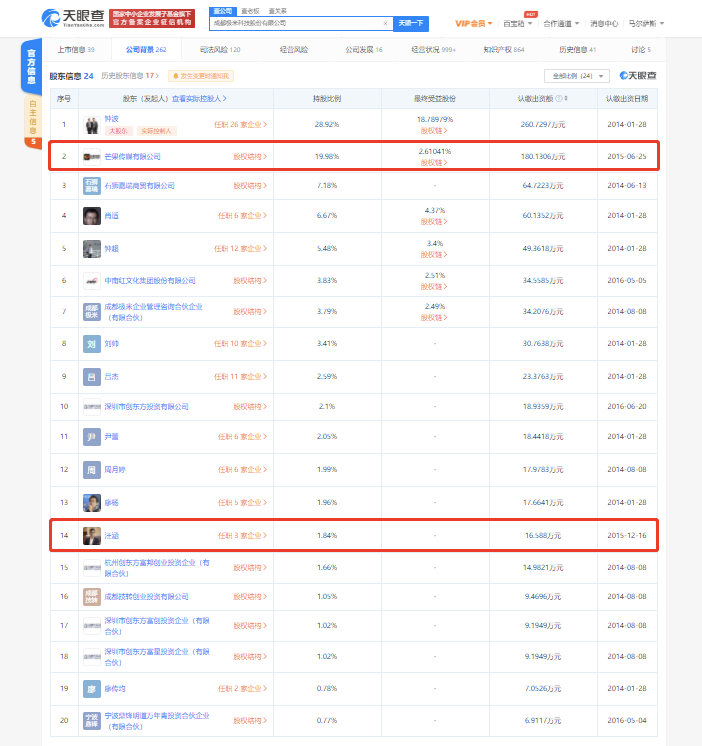Viewport: 702px width, 746px height.
Task: Switch to the 知识产权 864 tab
Action: [x=504, y=49]
